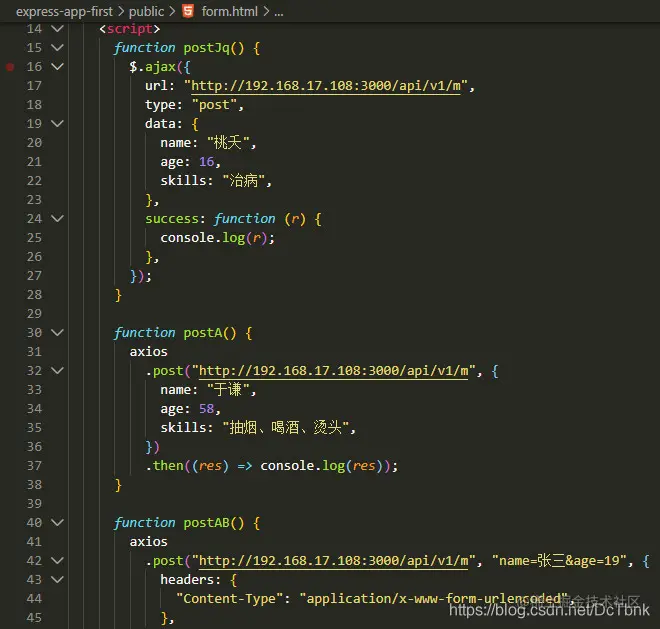660x629 pixels.
Task: Click the "success" property on line 24
Action: (172, 219)
